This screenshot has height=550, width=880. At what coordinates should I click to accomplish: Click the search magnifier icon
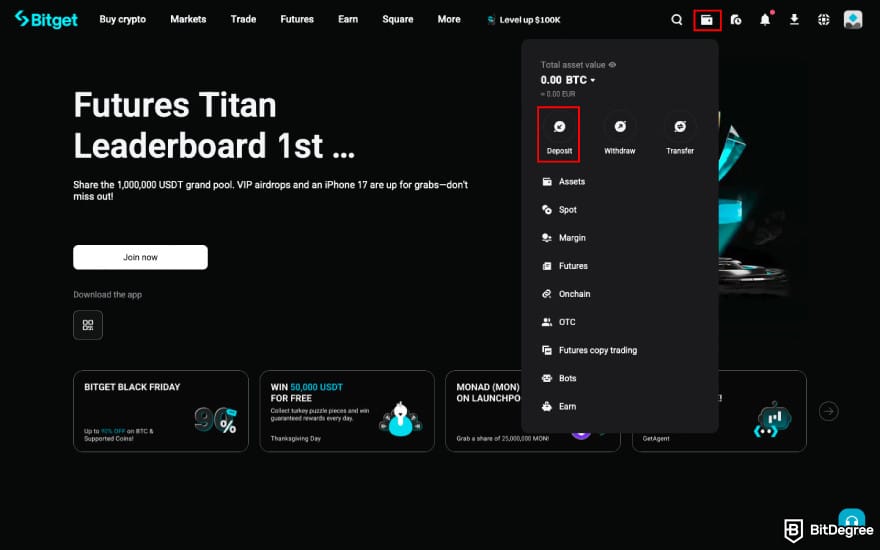coord(677,19)
